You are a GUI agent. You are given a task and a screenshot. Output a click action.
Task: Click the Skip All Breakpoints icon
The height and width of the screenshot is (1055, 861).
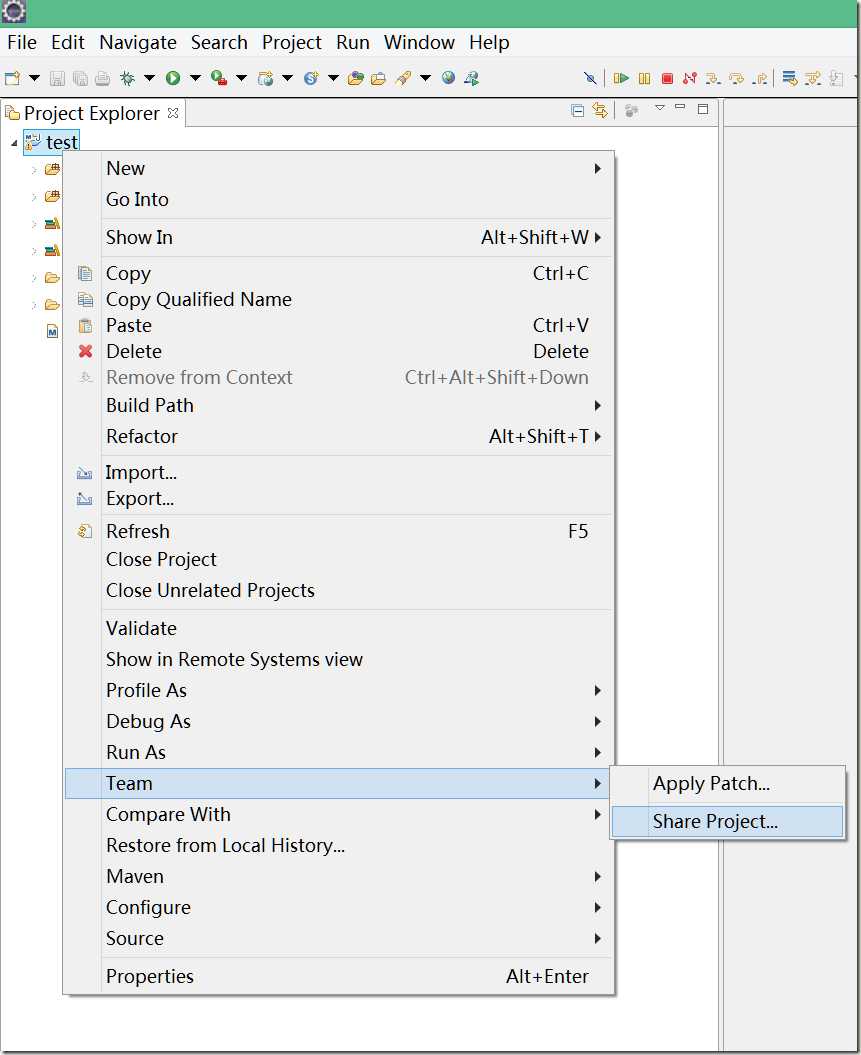point(591,78)
